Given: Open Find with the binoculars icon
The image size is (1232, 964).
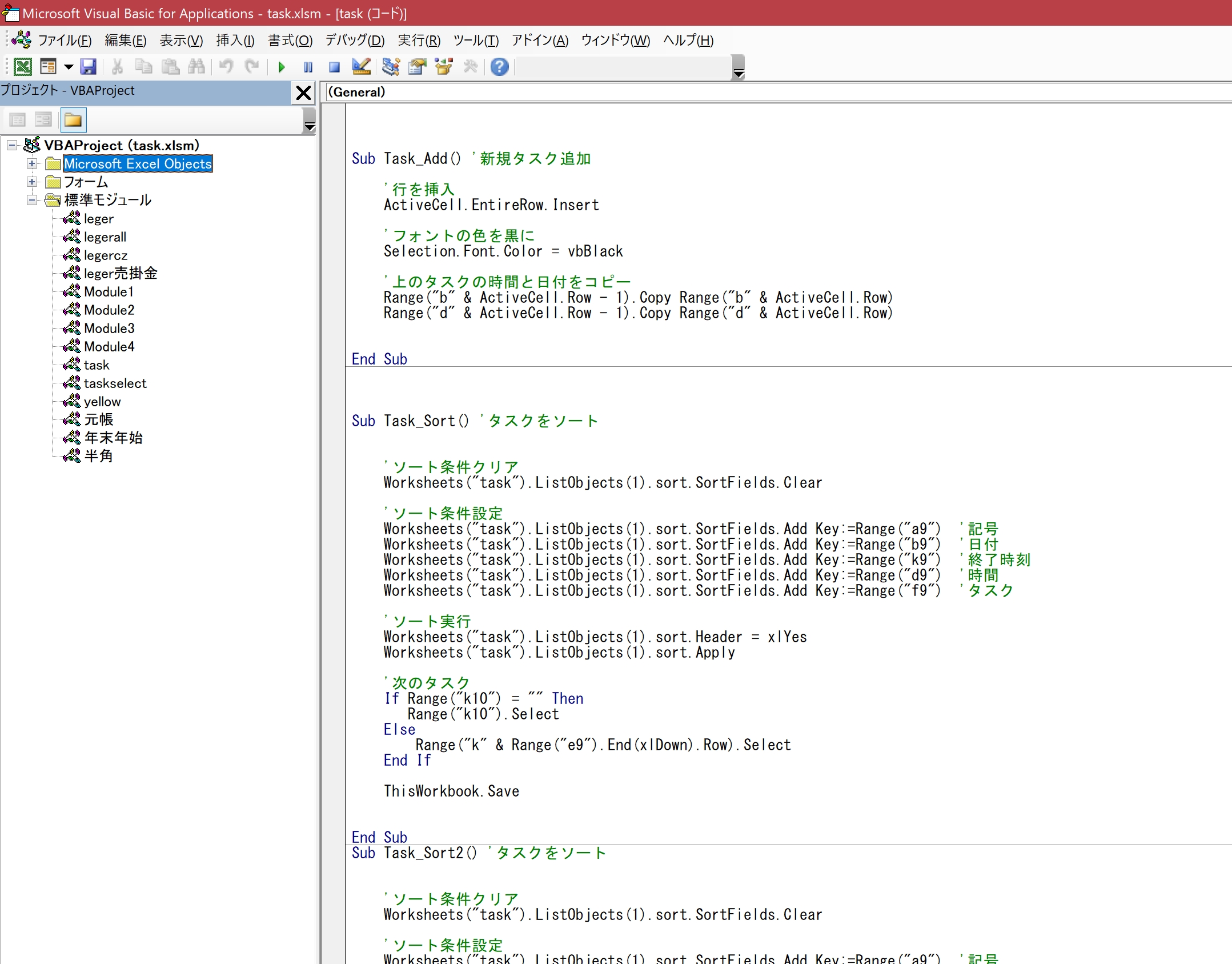Looking at the screenshot, I should [x=196, y=67].
